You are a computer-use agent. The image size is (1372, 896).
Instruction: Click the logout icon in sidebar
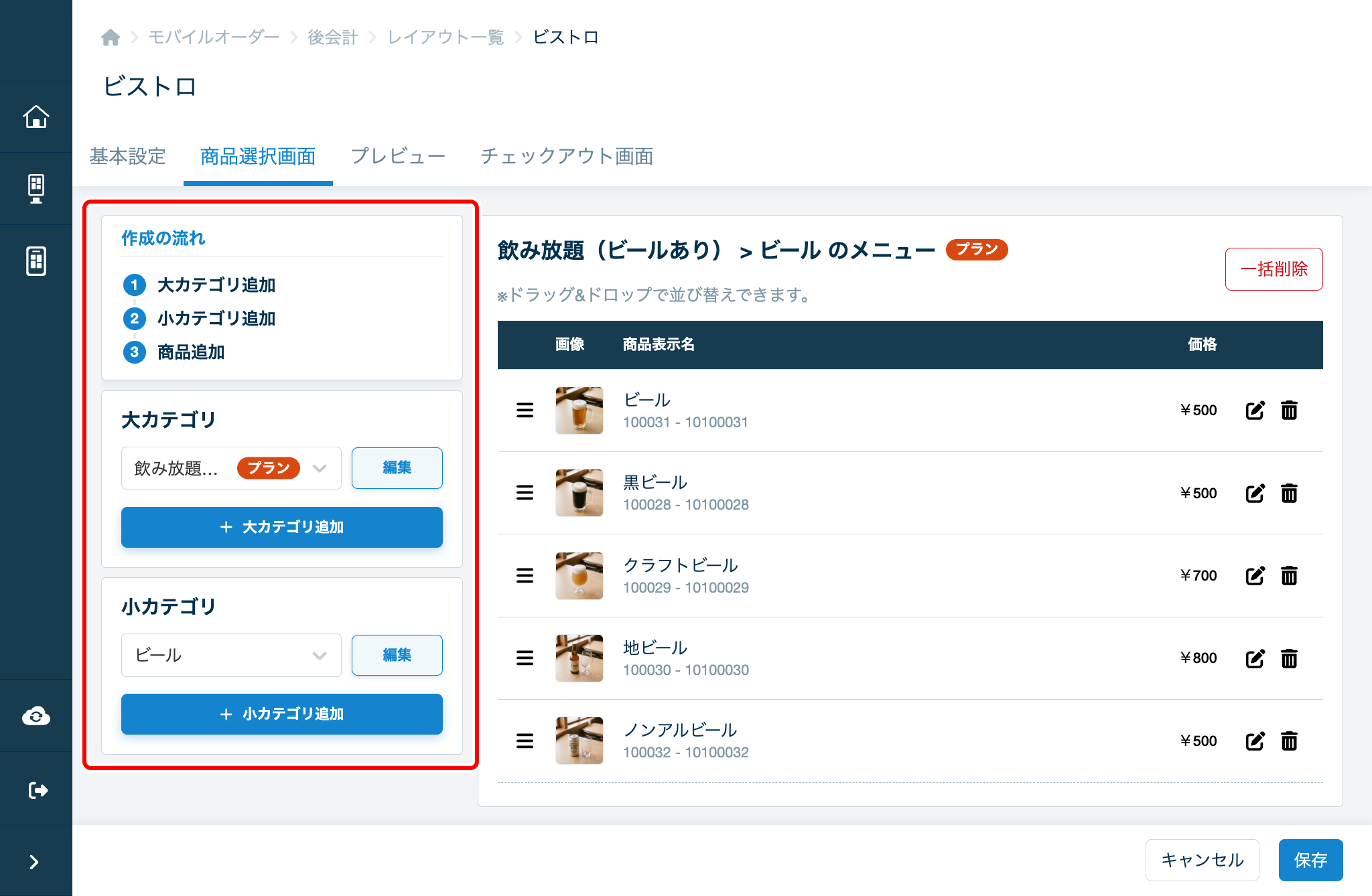click(x=38, y=790)
